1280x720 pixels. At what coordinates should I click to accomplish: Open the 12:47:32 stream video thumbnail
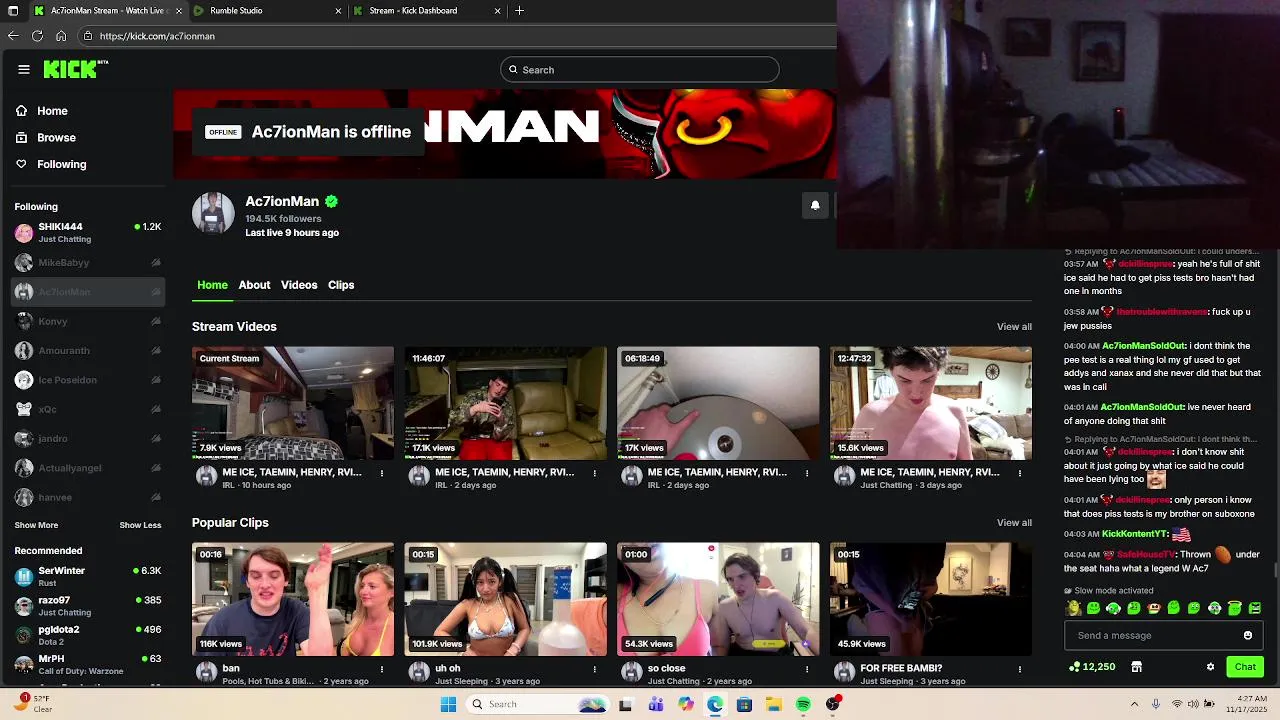pyautogui.click(x=931, y=403)
